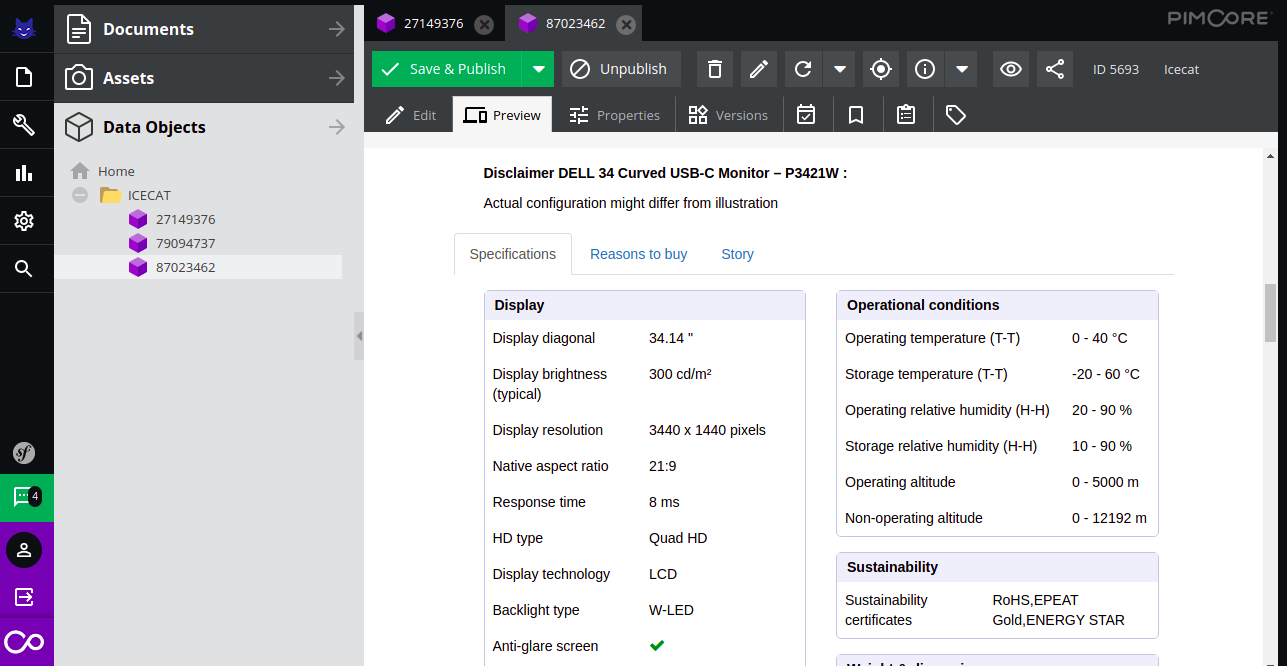Click the locate-in-tree target icon
The image size is (1287, 666).
pyautogui.click(x=881, y=69)
